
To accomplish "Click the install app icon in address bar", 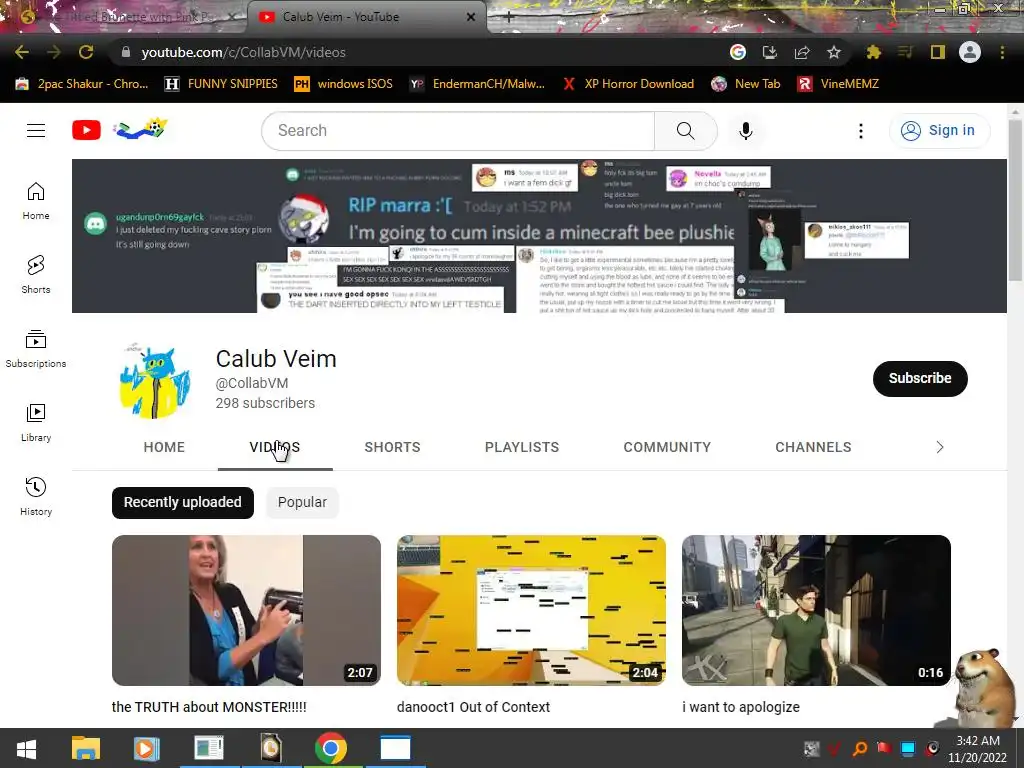I will [x=770, y=52].
